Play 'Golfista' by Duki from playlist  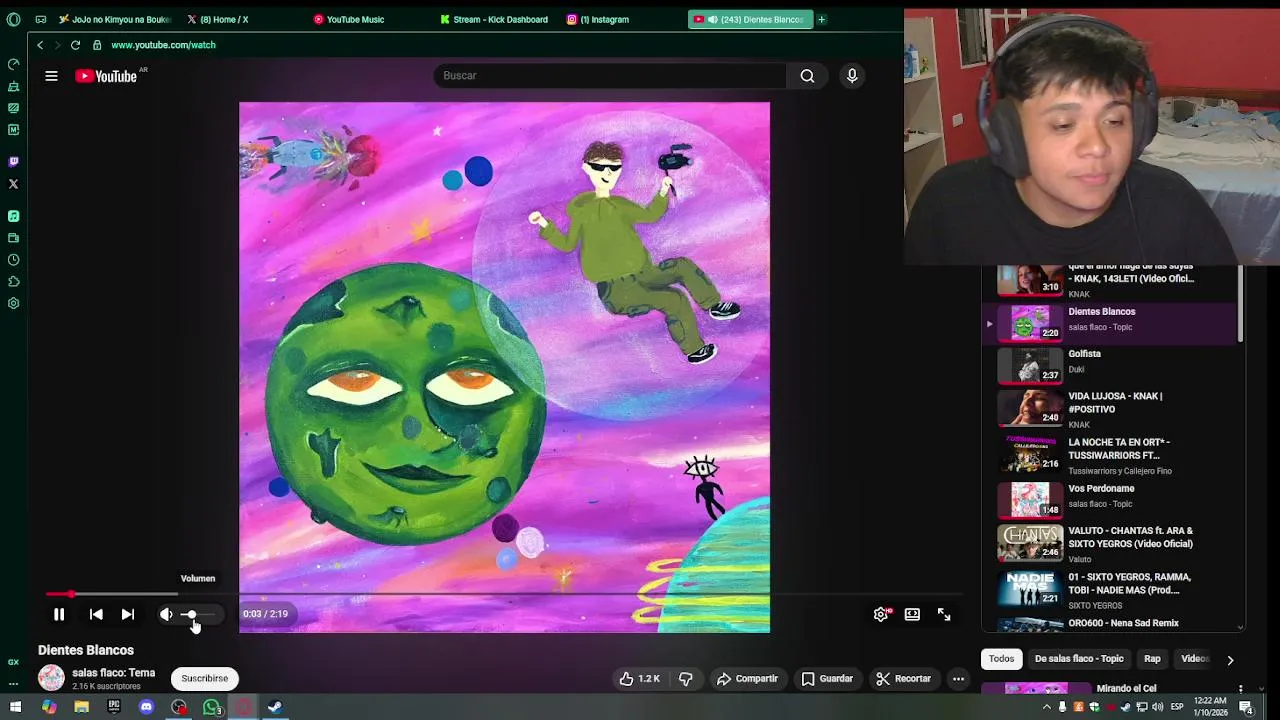click(x=1110, y=365)
